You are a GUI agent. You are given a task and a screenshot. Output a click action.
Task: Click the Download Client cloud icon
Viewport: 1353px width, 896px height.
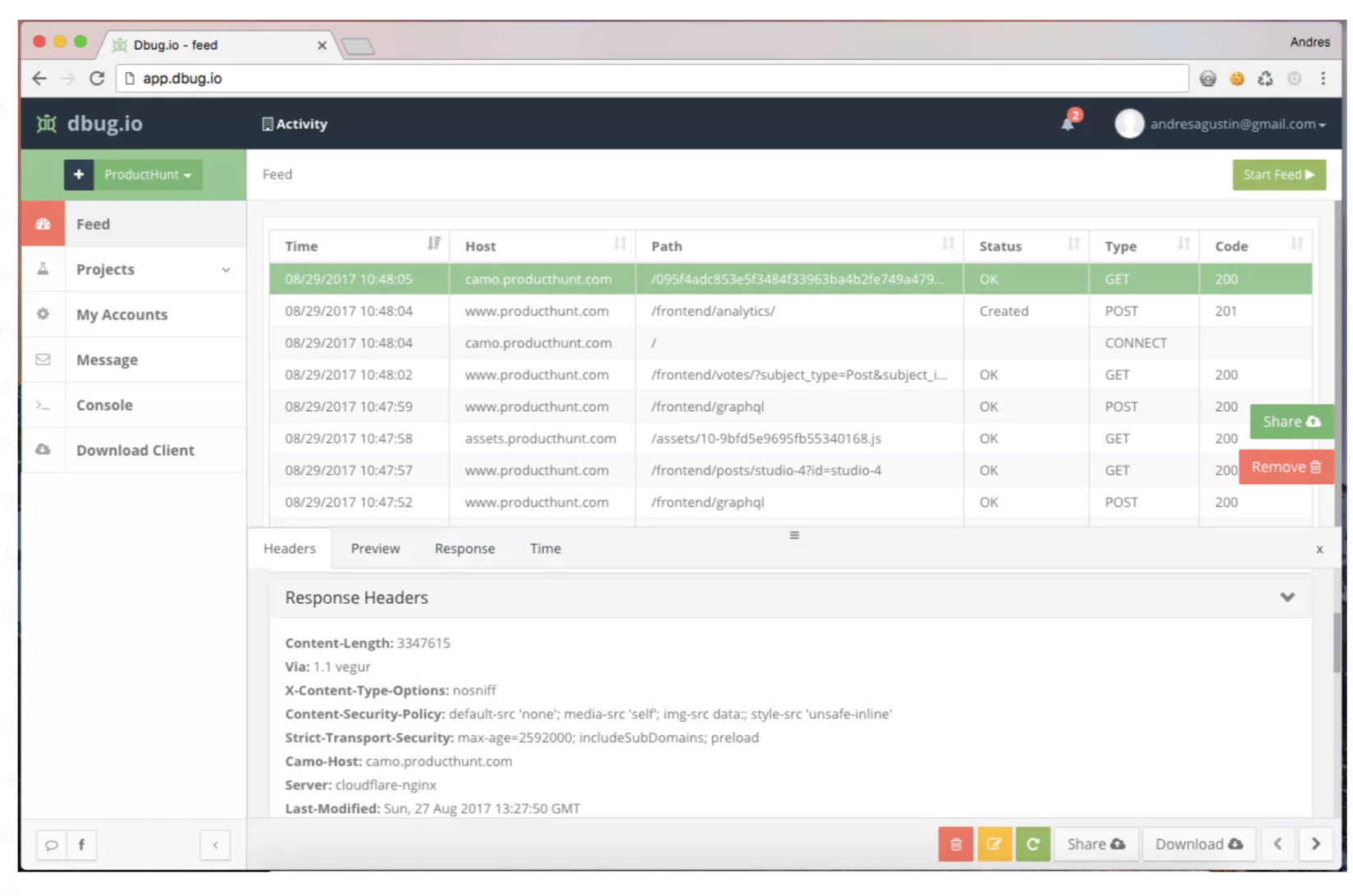click(x=43, y=450)
